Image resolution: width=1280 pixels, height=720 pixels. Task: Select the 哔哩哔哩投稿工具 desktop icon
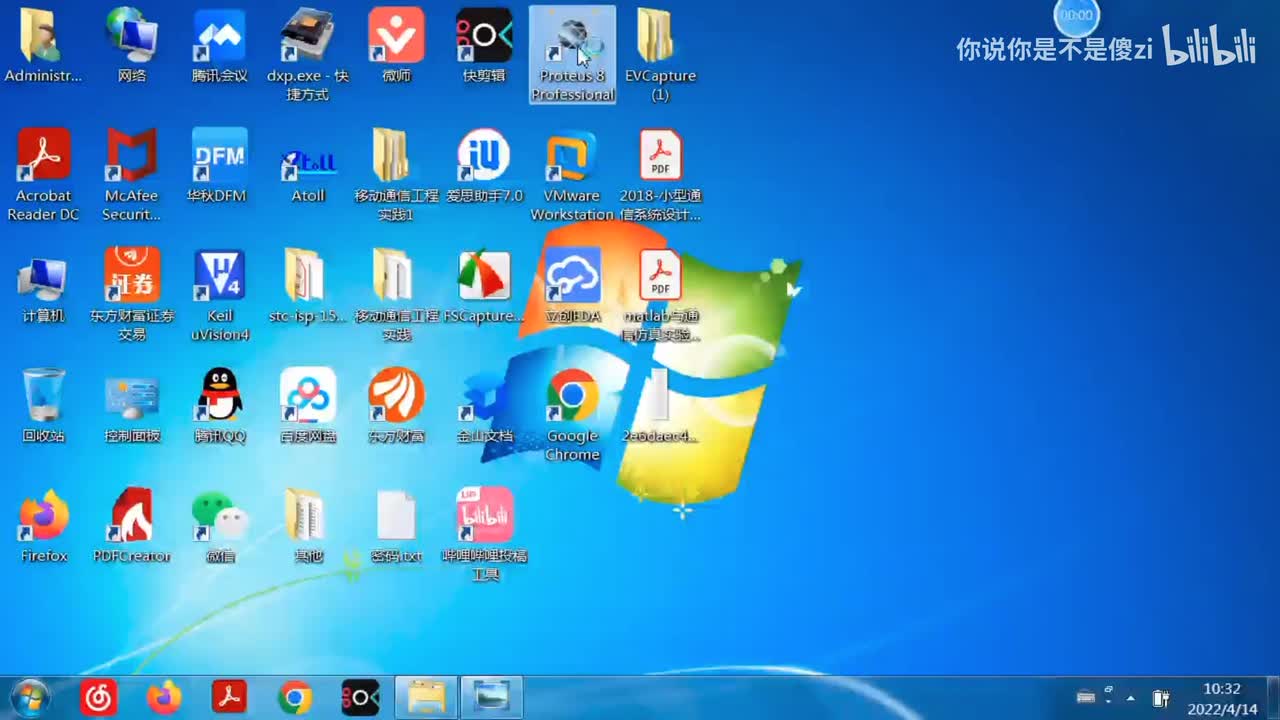pos(484,534)
